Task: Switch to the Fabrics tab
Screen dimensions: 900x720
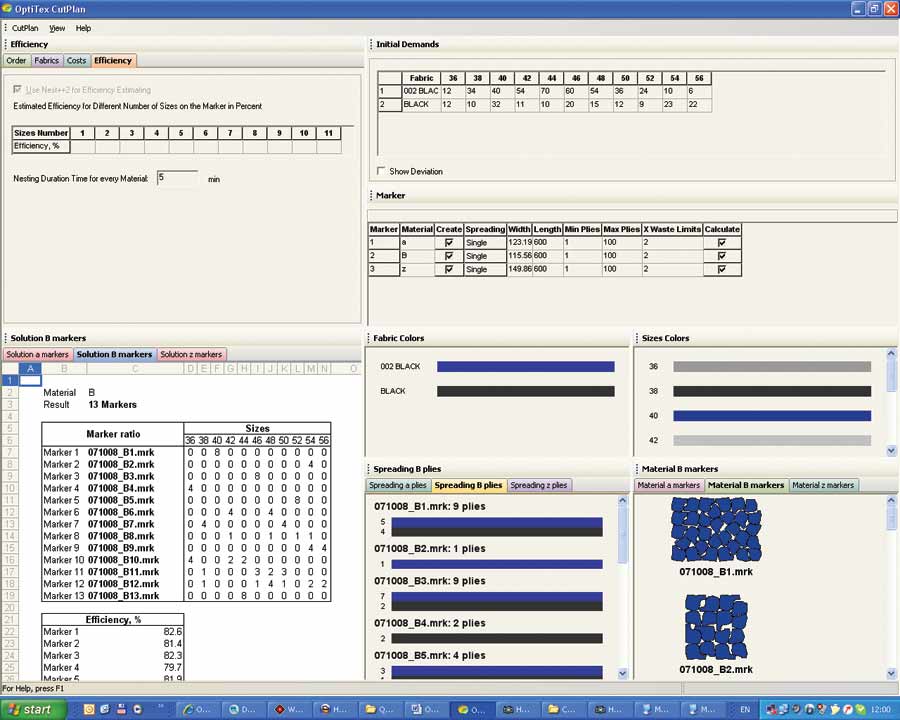Action: [x=46, y=61]
